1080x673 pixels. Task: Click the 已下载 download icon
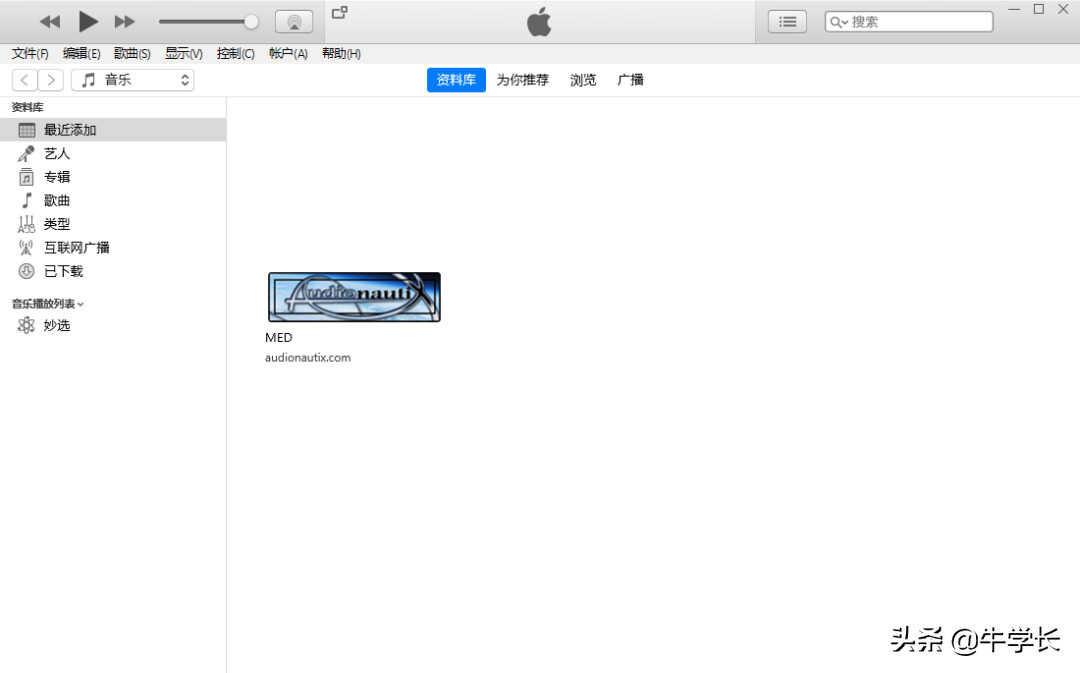pos(26,271)
